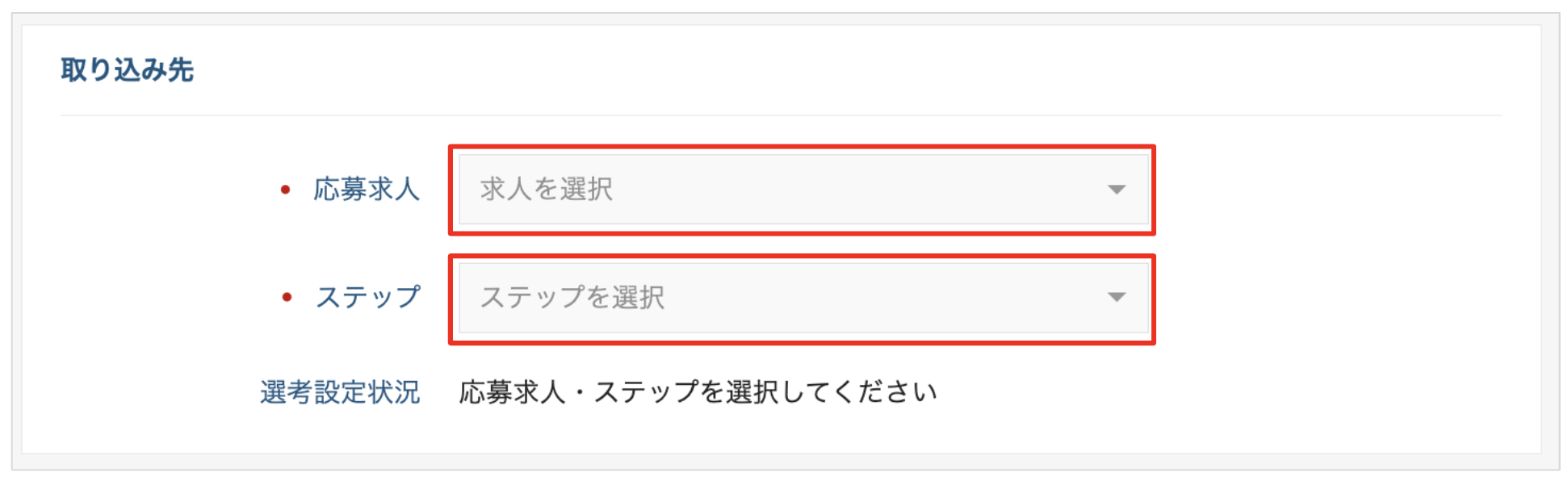1568x481 pixels.
Task: Open the 求人を選択 dropdown
Action: click(x=803, y=190)
